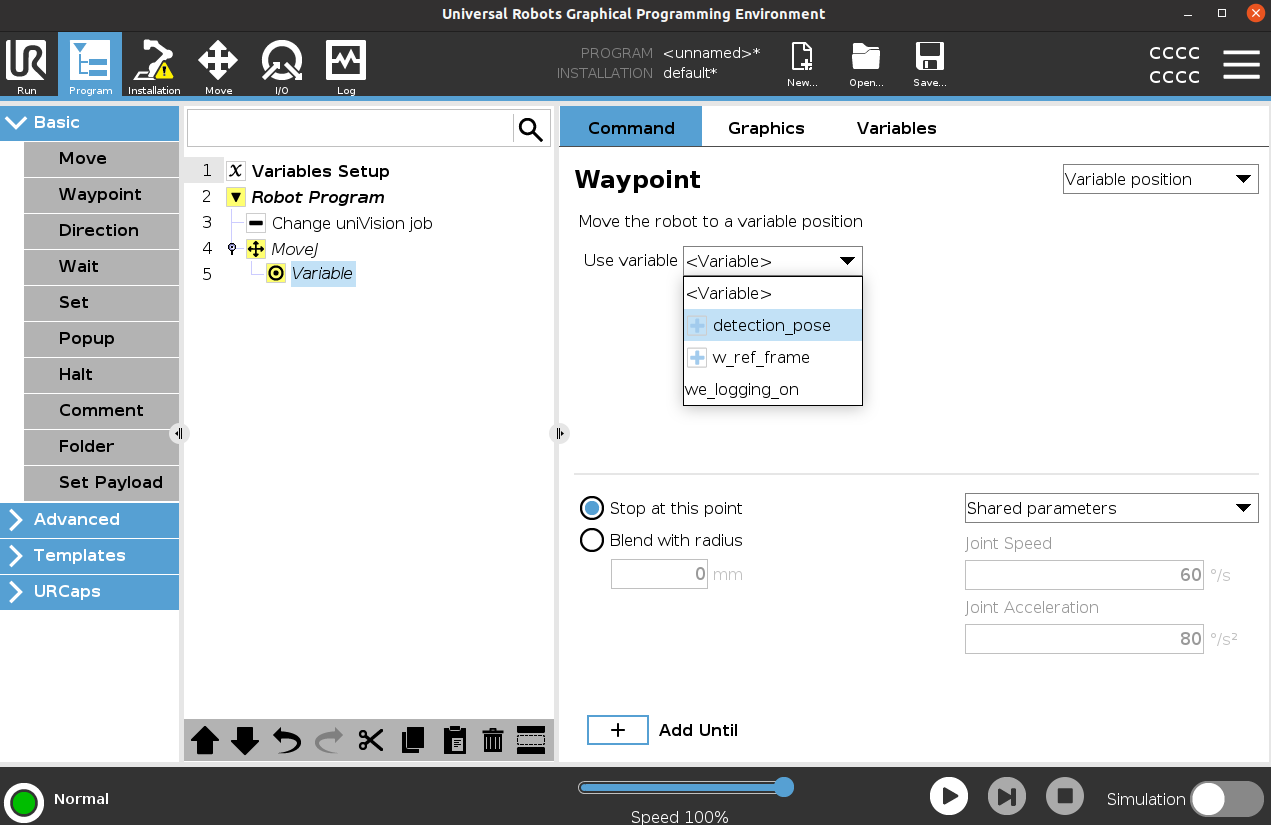Open the hamburger menu
Viewport: 1271px width, 825px height.
coord(1241,64)
